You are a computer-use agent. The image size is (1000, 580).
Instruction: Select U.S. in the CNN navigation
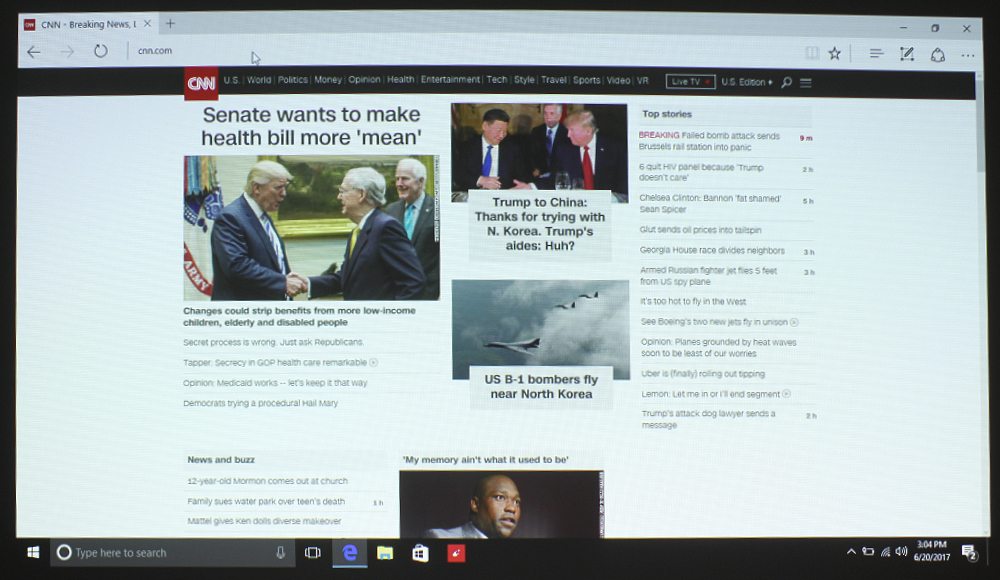(x=232, y=80)
